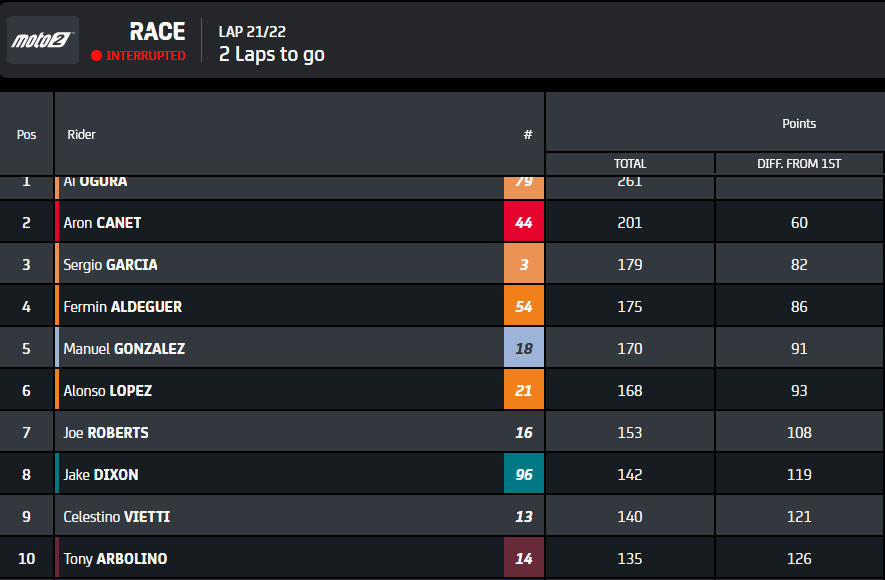Sort by the Rider column header
The height and width of the screenshot is (580, 885).
(x=81, y=134)
